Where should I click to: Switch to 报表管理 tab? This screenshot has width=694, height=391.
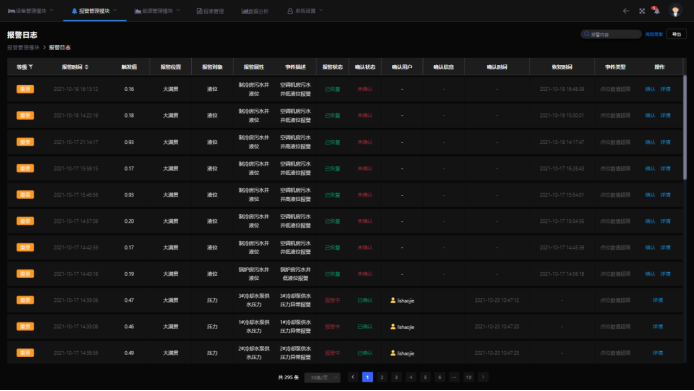[x=210, y=11]
